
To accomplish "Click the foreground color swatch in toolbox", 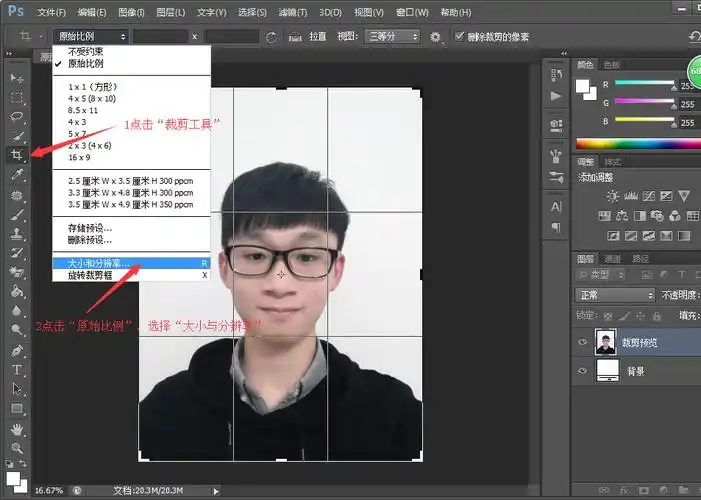I will click(x=13, y=479).
